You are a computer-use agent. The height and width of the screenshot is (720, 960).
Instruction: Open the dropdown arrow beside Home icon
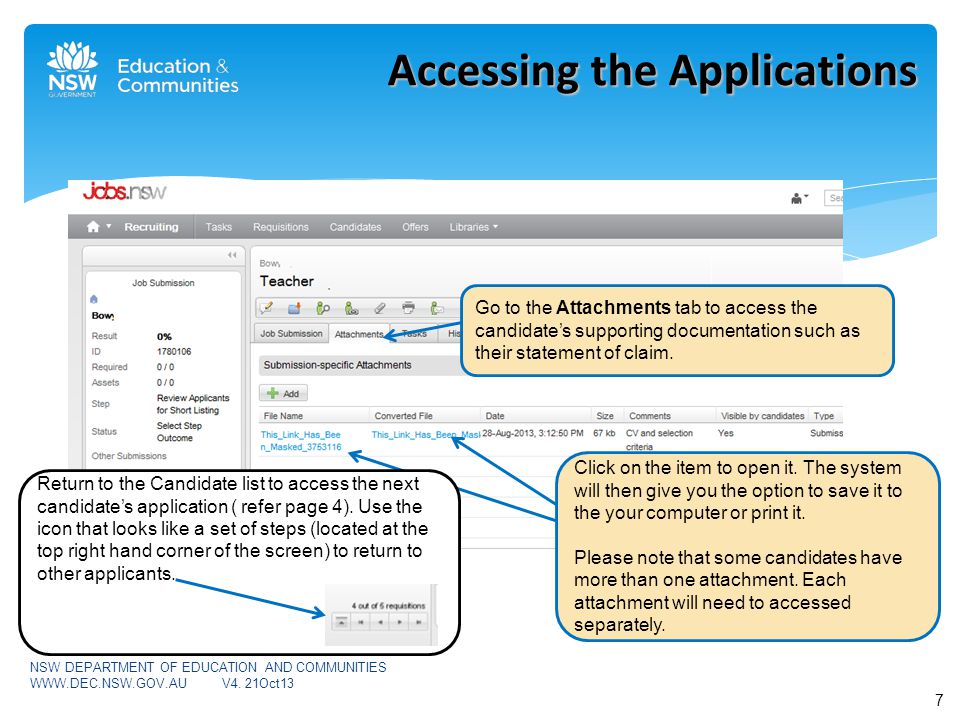pos(108,227)
